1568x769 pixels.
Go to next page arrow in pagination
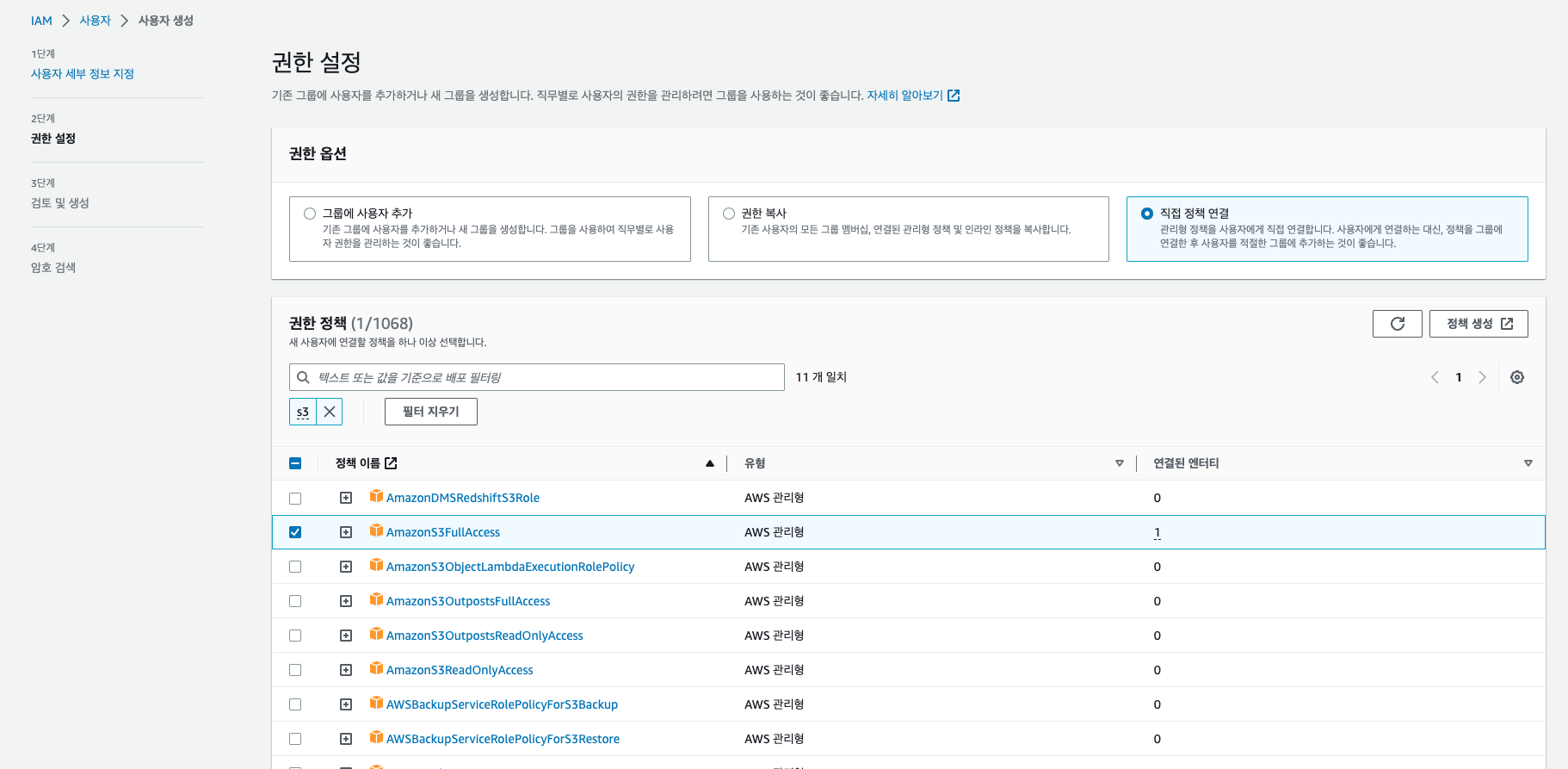point(1482,377)
